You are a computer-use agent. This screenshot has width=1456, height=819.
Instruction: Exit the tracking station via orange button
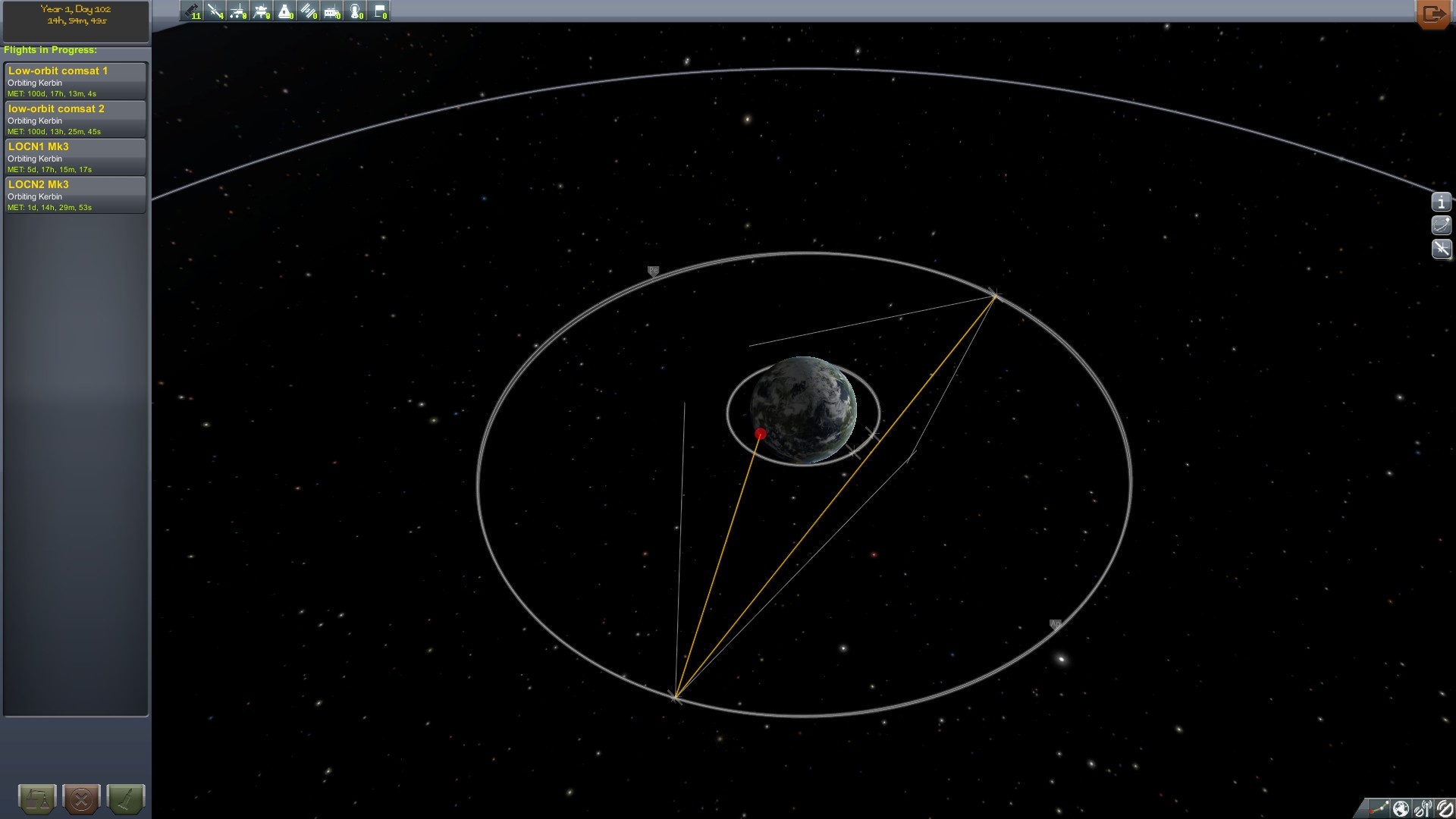tap(1432, 14)
